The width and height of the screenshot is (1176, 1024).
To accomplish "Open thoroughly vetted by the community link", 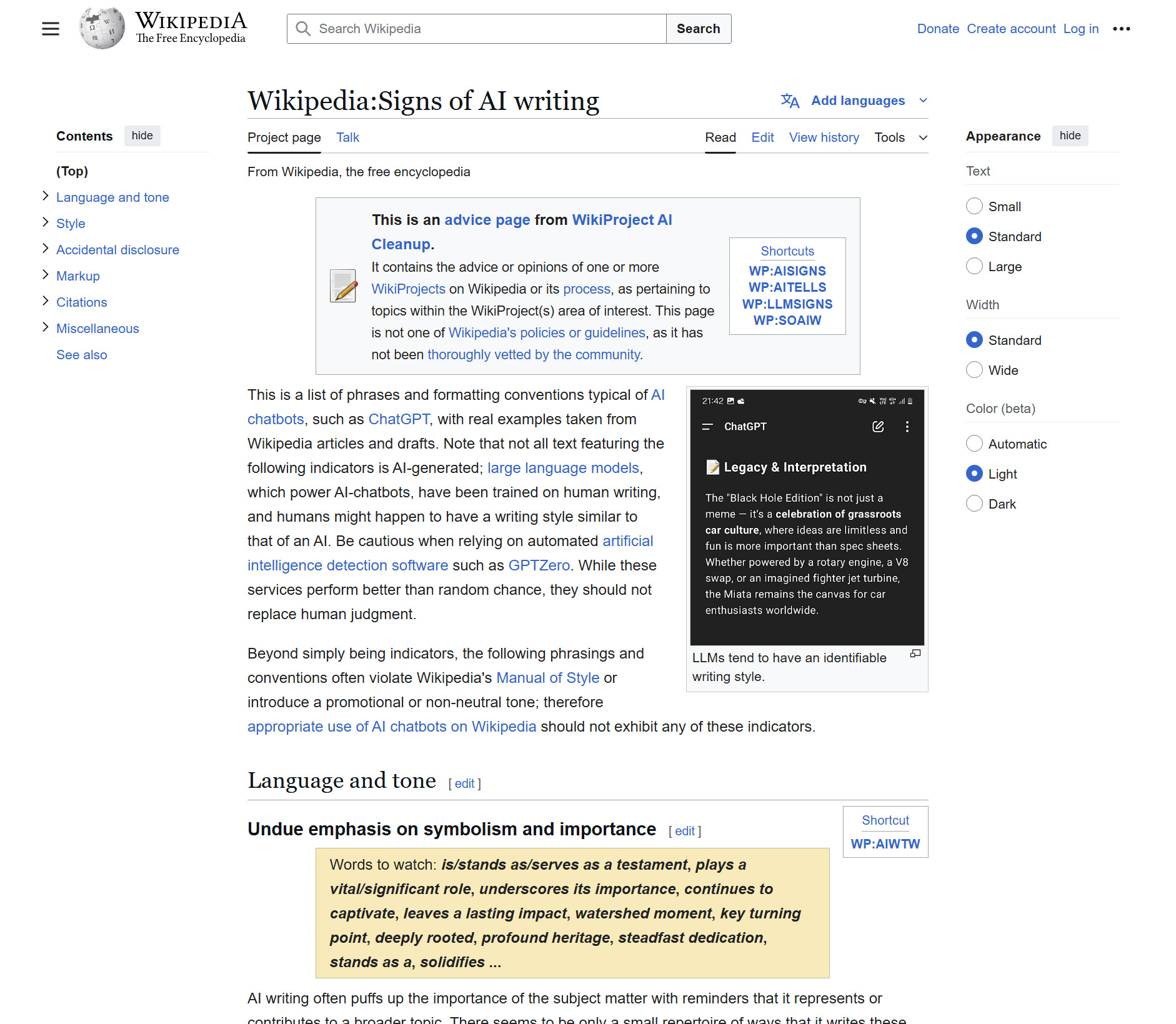I will pyautogui.click(x=534, y=355).
